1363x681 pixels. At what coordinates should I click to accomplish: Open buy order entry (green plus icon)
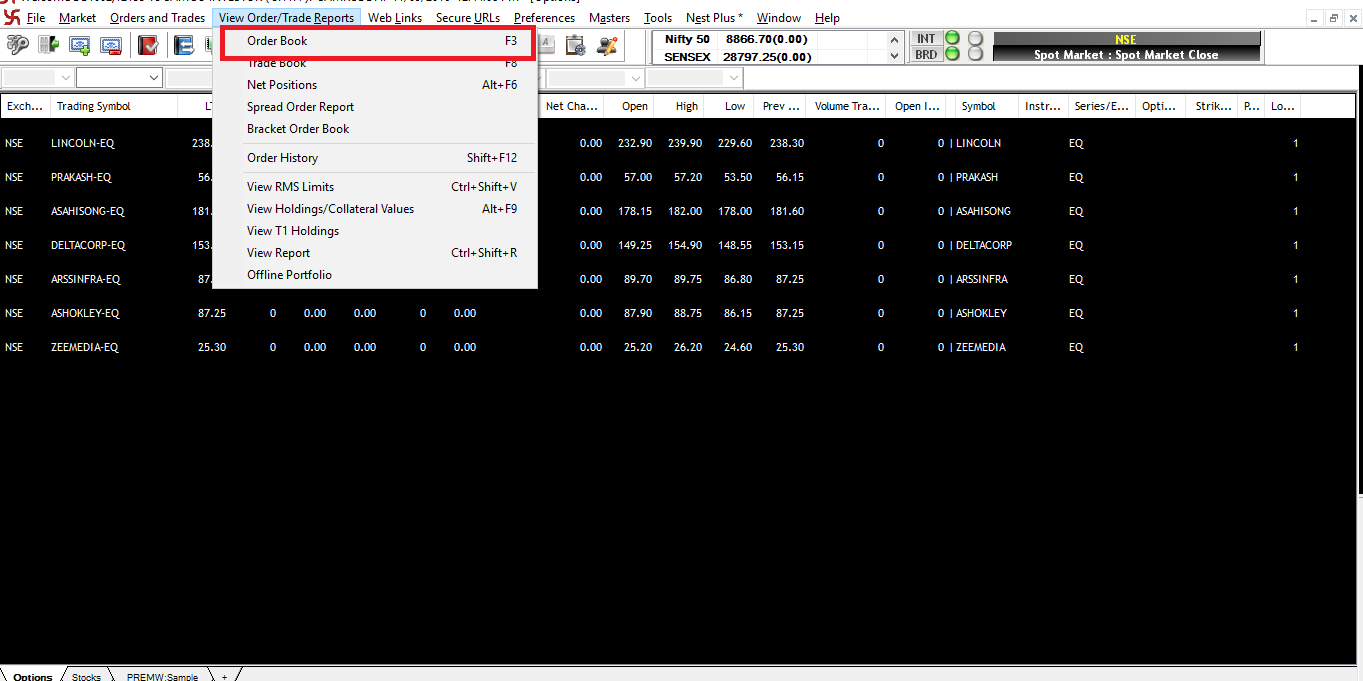click(x=80, y=45)
